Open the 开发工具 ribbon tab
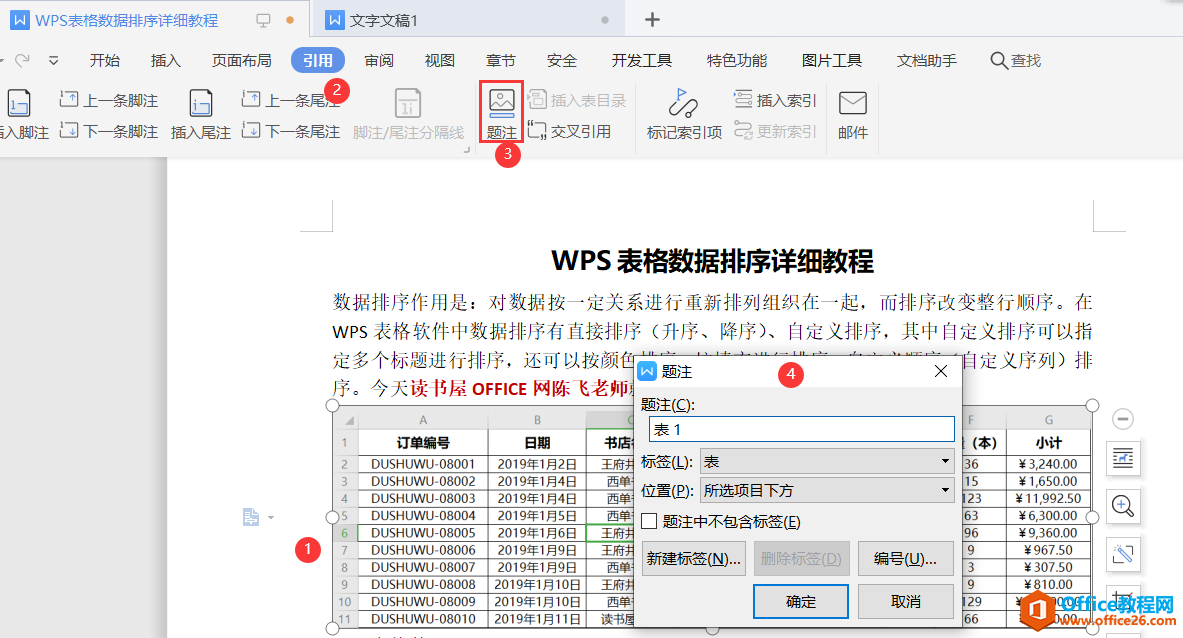Image resolution: width=1183 pixels, height=638 pixels. pos(641,60)
